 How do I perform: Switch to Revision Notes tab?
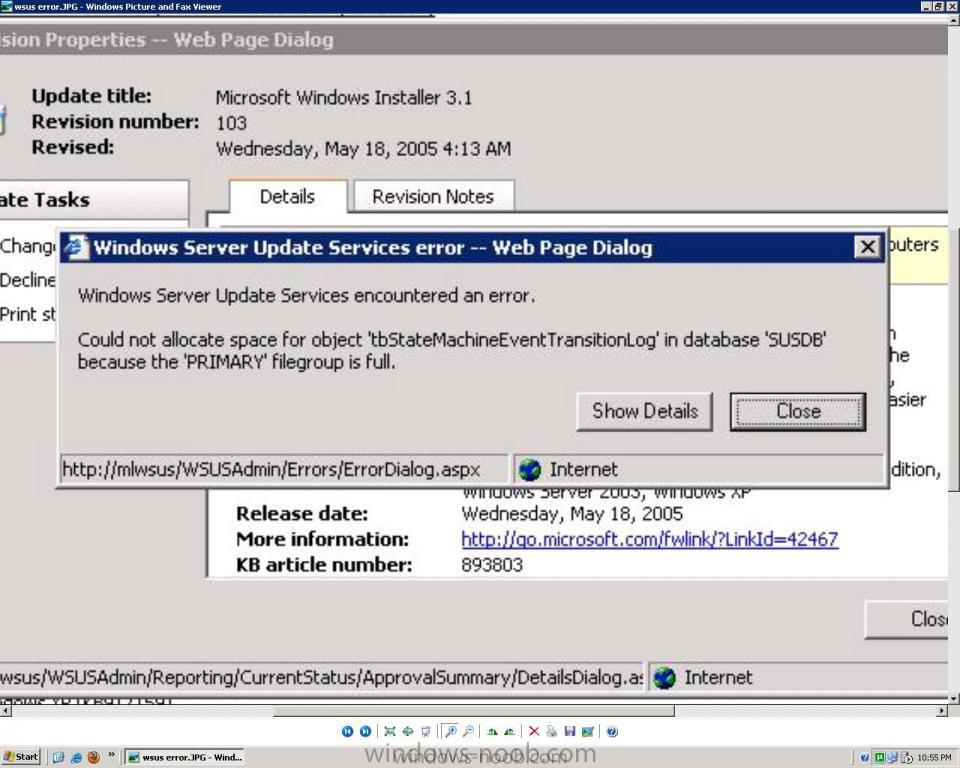433,197
